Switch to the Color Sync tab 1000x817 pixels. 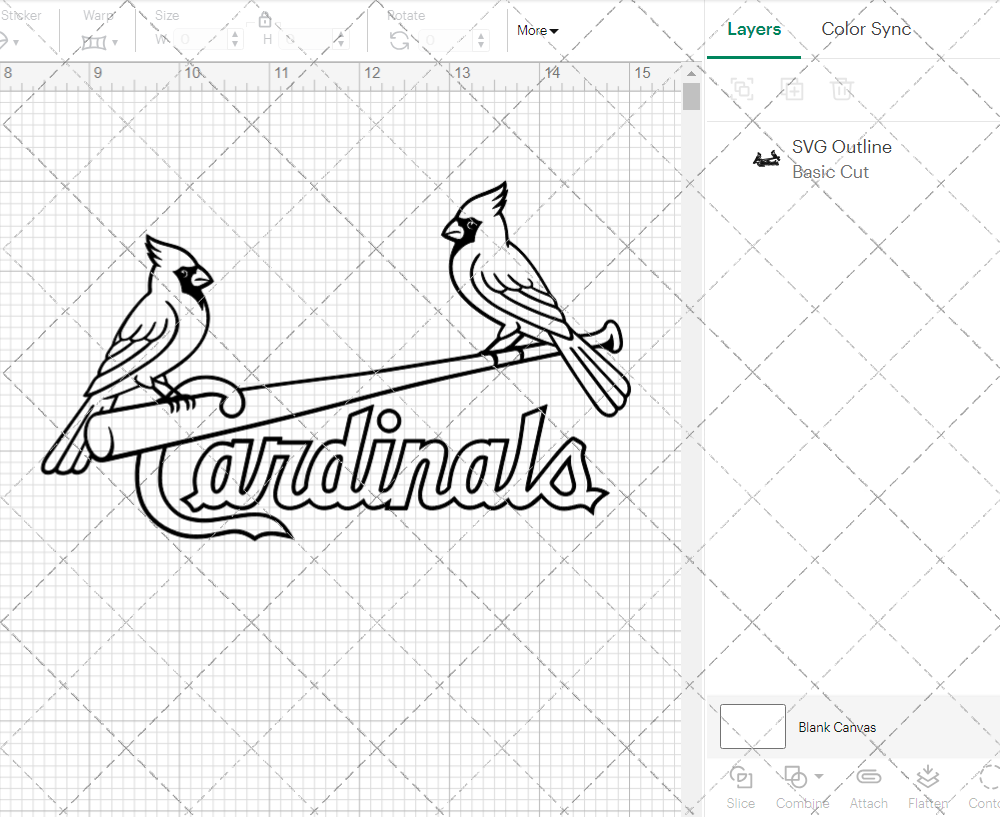[x=866, y=29]
